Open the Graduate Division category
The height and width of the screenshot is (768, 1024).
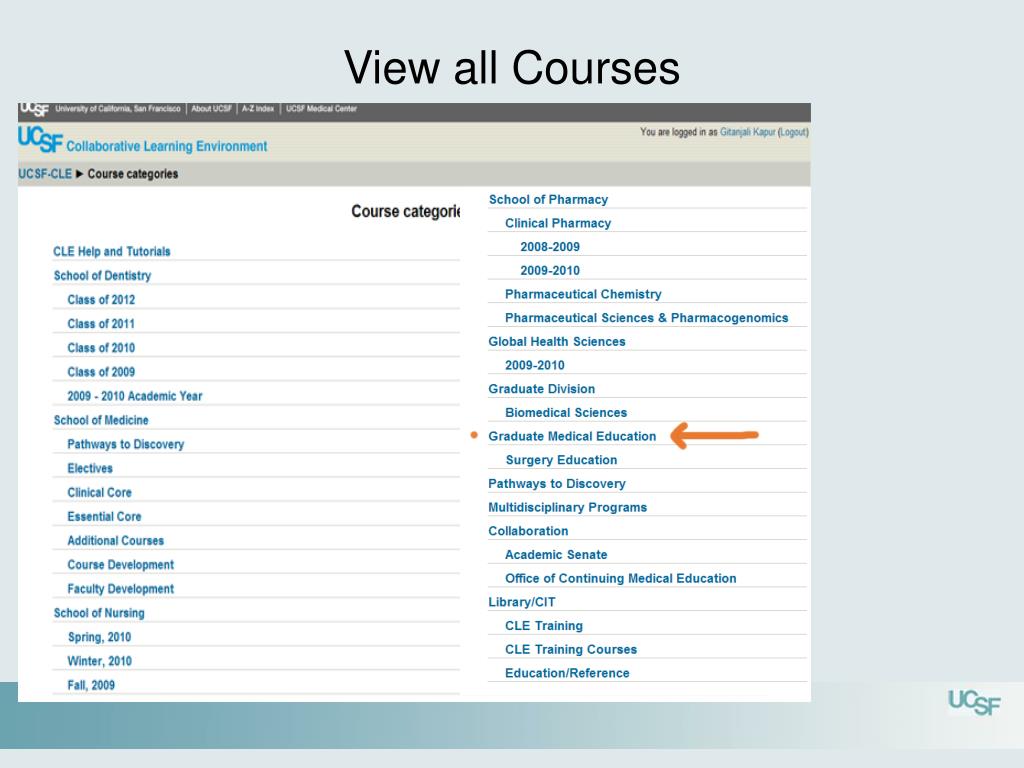pyautogui.click(x=542, y=389)
